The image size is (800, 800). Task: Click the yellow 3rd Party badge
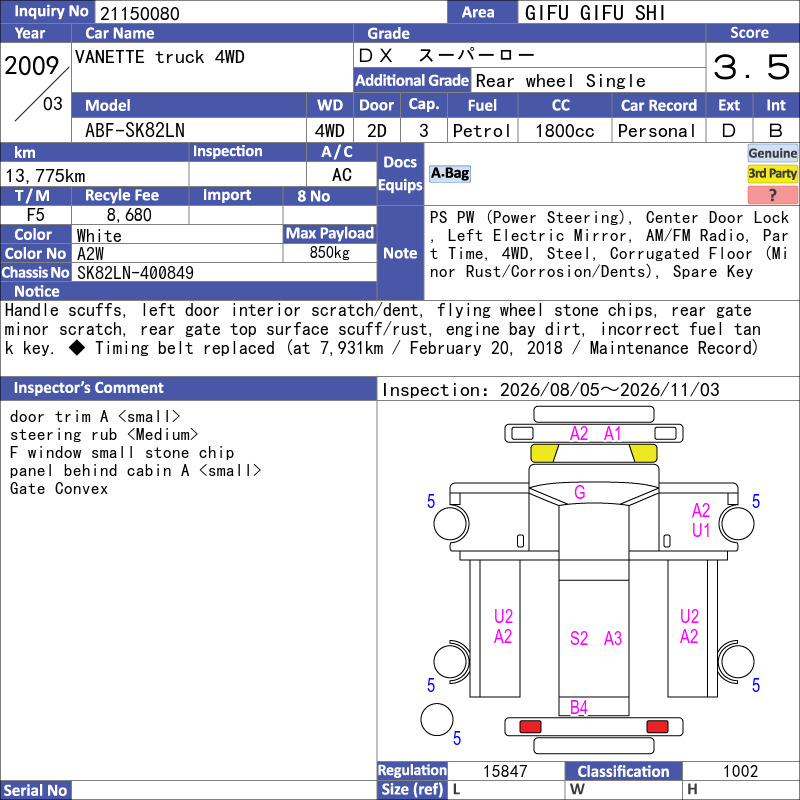click(772, 174)
